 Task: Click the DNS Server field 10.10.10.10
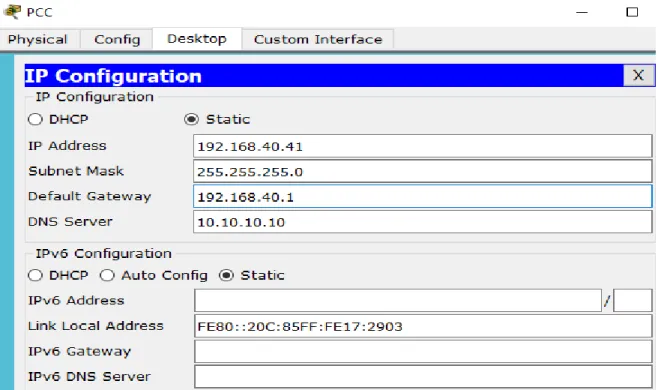pyautogui.click(x=423, y=222)
